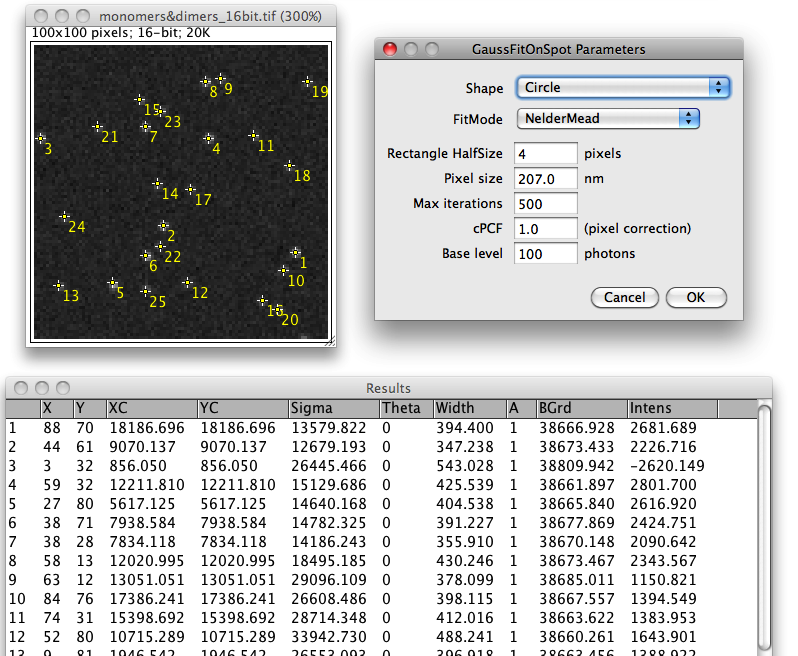Click spot marker 17 crosshair

[x=191, y=189]
